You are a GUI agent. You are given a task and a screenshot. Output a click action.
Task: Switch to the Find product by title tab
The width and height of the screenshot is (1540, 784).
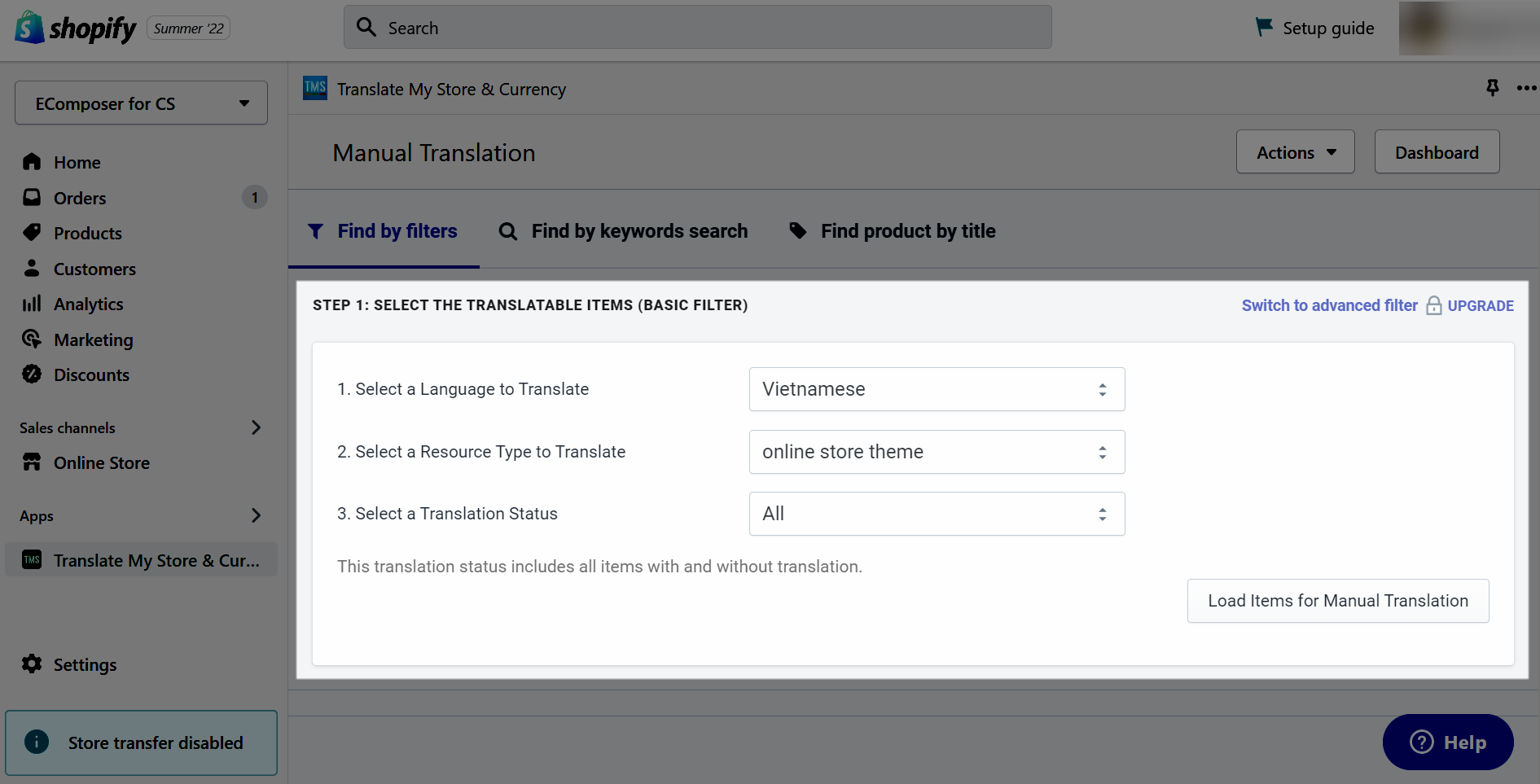pos(908,231)
